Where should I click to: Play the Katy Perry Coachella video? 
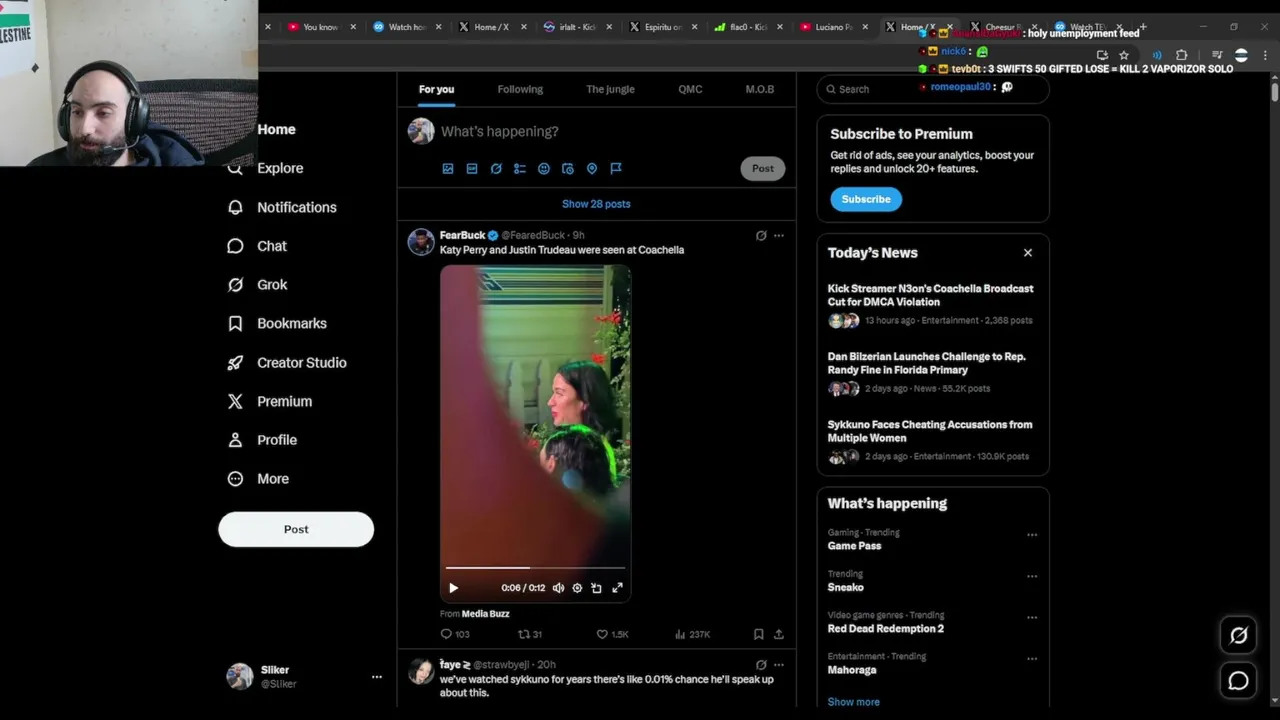click(x=453, y=588)
